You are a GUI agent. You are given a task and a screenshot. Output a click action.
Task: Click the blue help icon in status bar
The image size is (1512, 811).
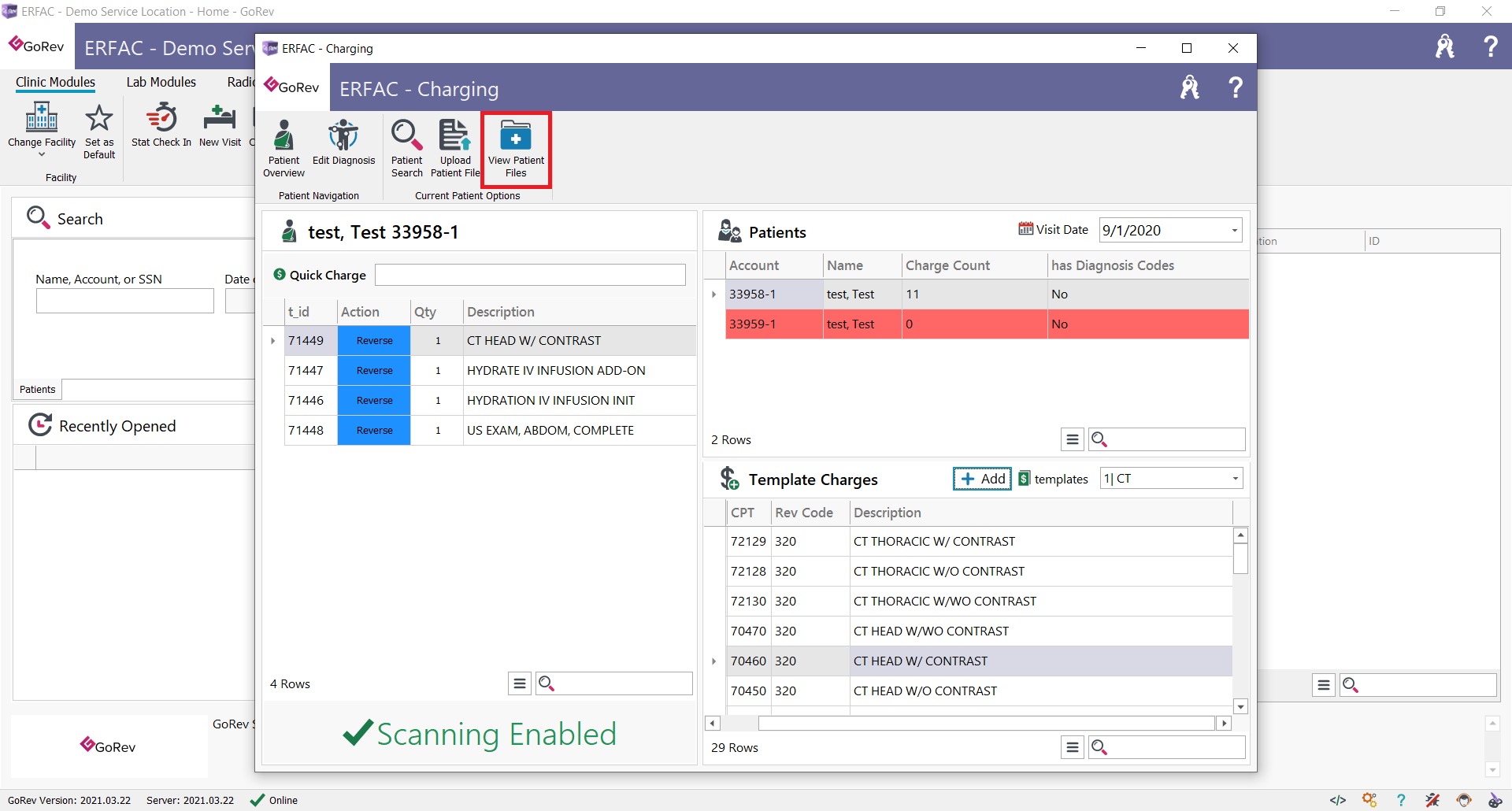(x=1401, y=801)
